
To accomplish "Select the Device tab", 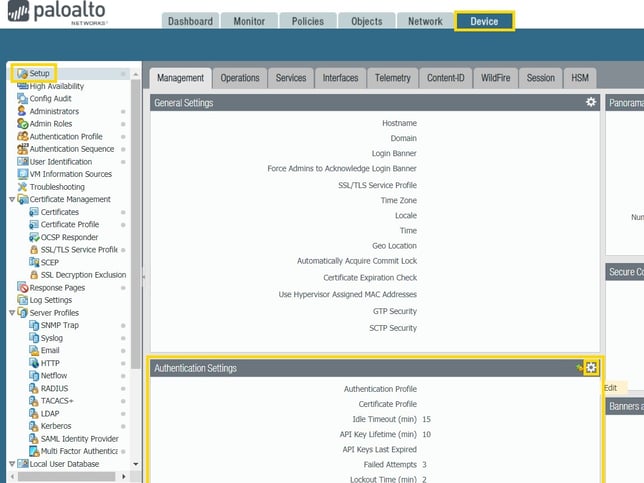I will (x=484, y=21).
